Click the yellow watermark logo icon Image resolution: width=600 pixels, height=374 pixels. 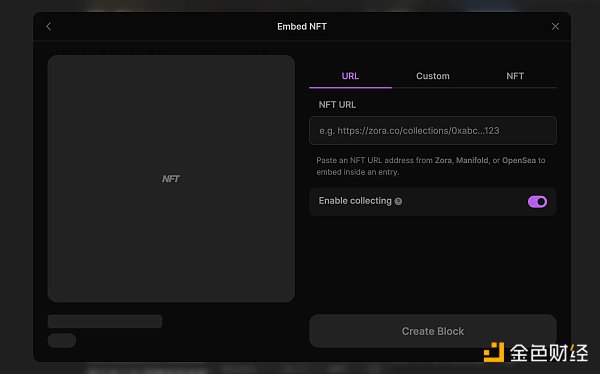pos(494,352)
